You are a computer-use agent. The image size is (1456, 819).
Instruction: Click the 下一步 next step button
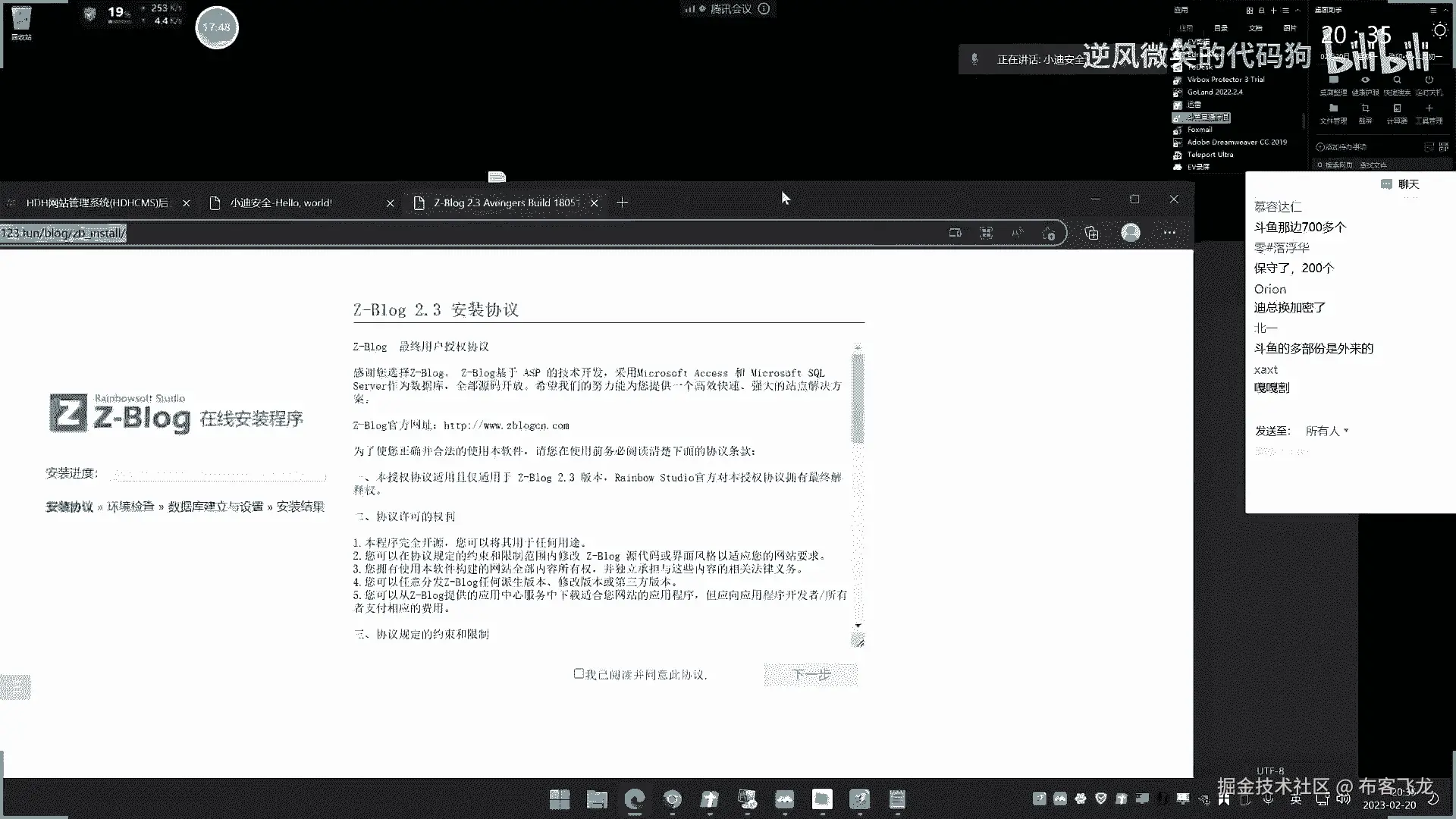[x=811, y=674]
